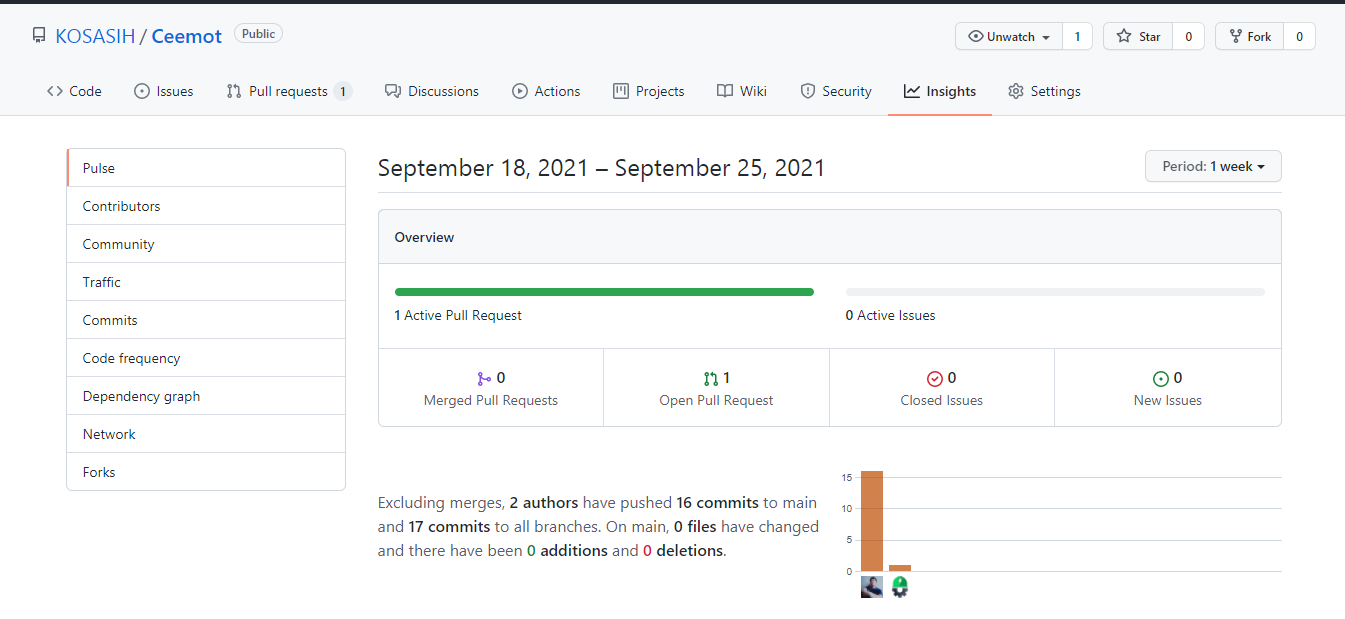Click the purple merged pull request icon
The width and height of the screenshot is (1345, 619).
[484, 378]
